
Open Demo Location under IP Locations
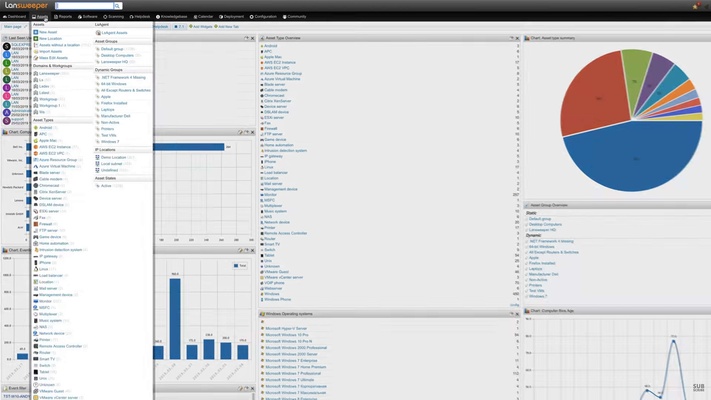coord(113,157)
